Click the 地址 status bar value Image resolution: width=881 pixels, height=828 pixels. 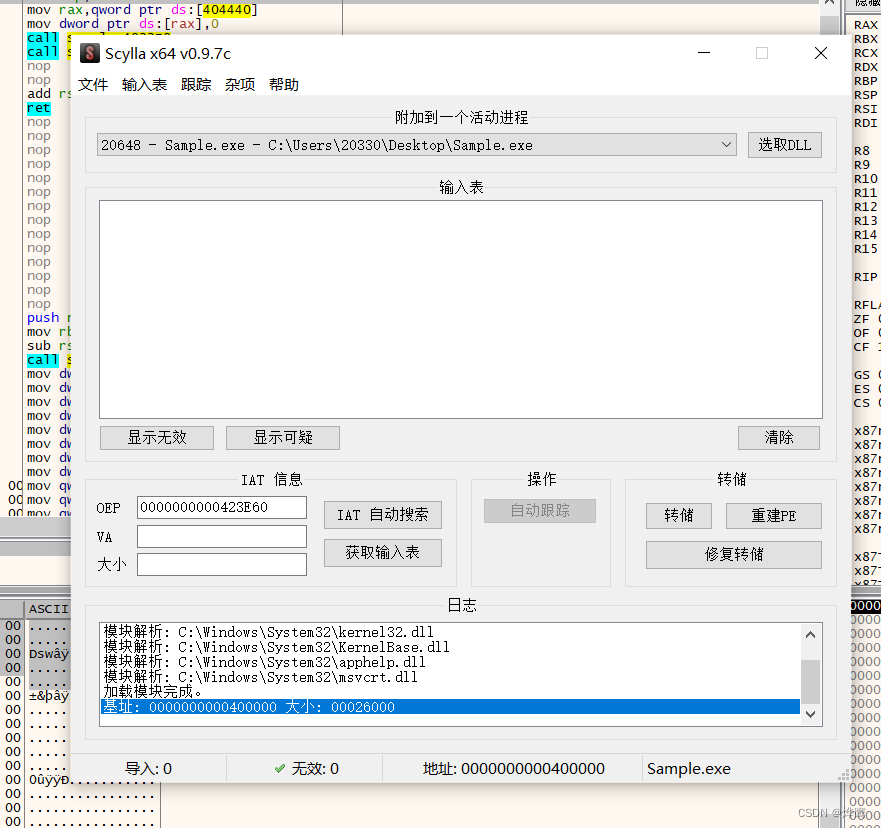click(514, 768)
